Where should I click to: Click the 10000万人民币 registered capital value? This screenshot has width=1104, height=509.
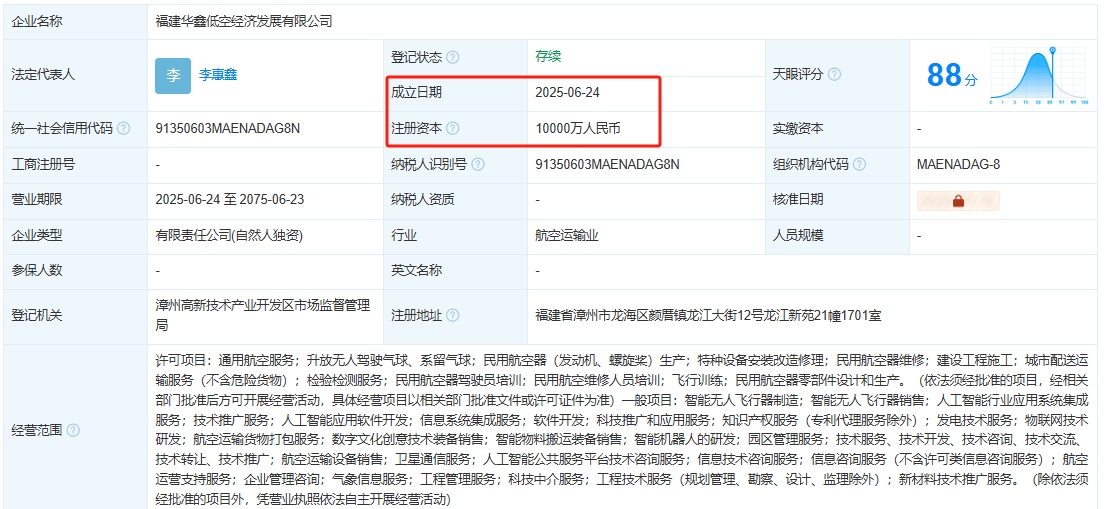(578, 128)
